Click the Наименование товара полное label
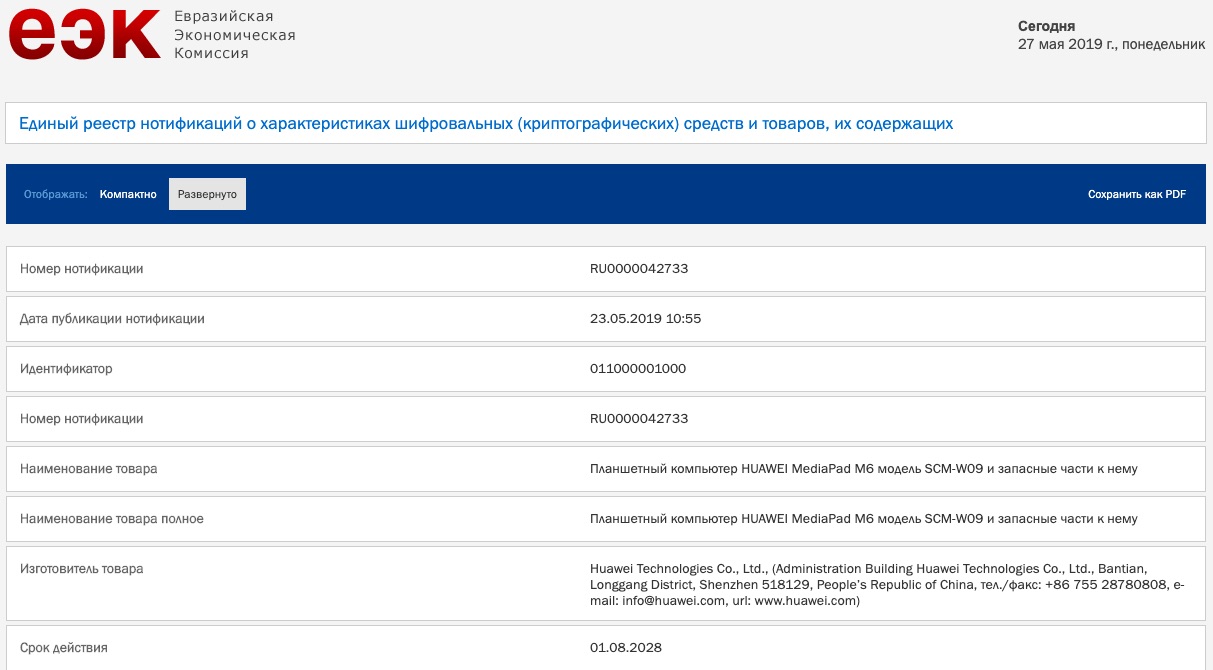Image resolution: width=1213 pixels, height=670 pixels. pyautogui.click(x=112, y=519)
